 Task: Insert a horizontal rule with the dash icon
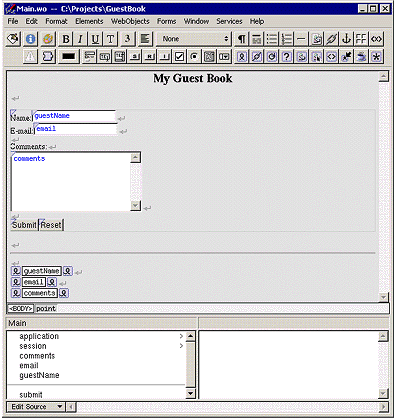pos(301,39)
